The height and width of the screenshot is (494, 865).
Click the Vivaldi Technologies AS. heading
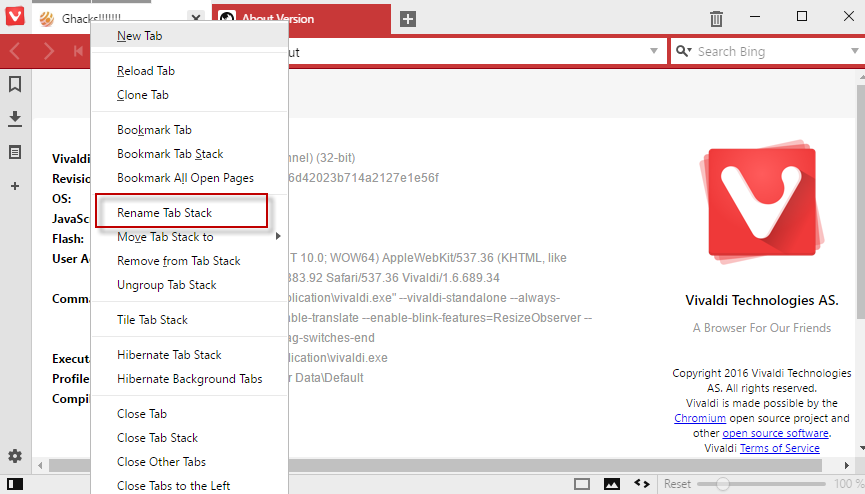pos(761,300)
